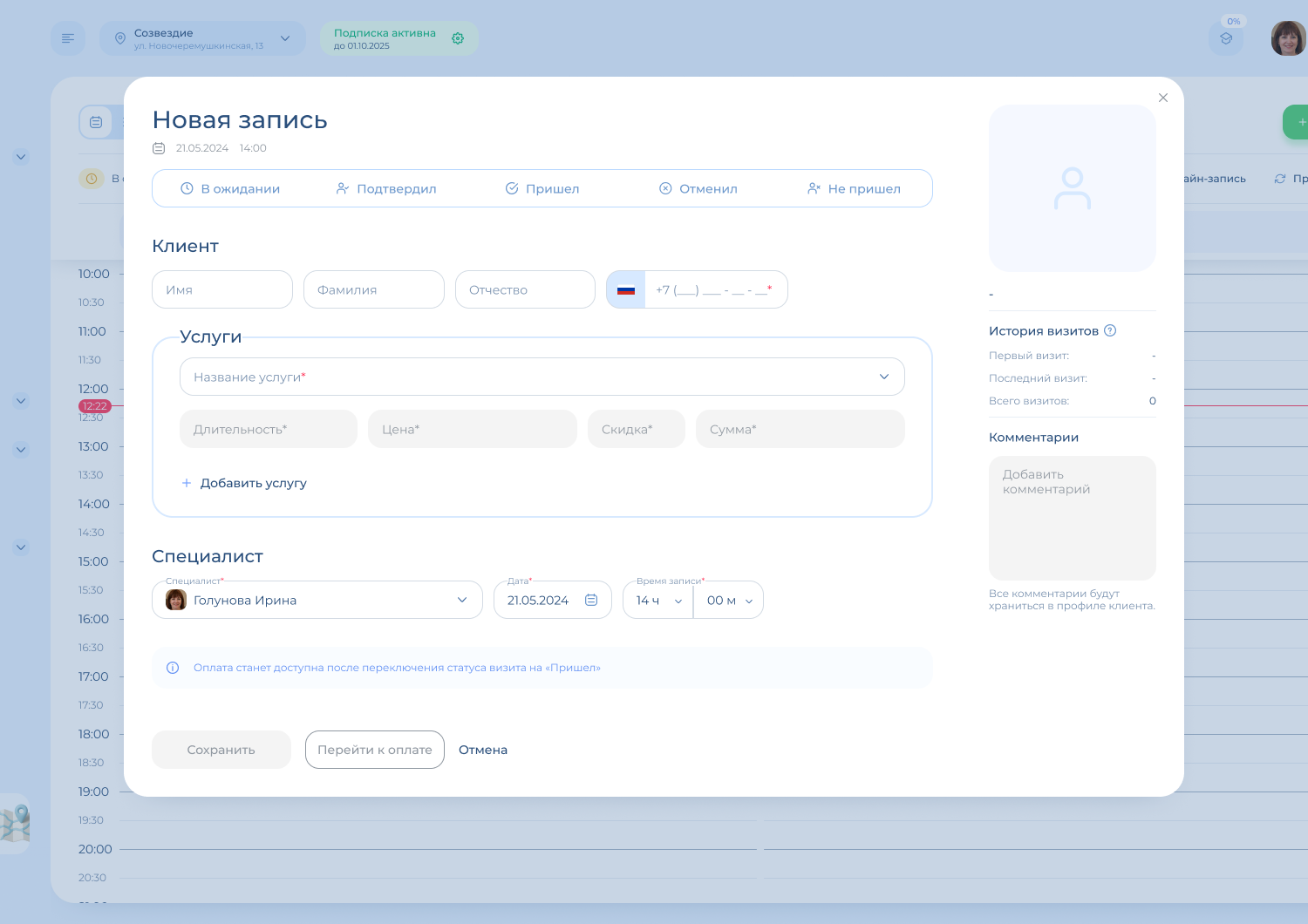Set status to «Подтвердил»
Viewport: 1308px width, 924px height.
coord(386,188)
